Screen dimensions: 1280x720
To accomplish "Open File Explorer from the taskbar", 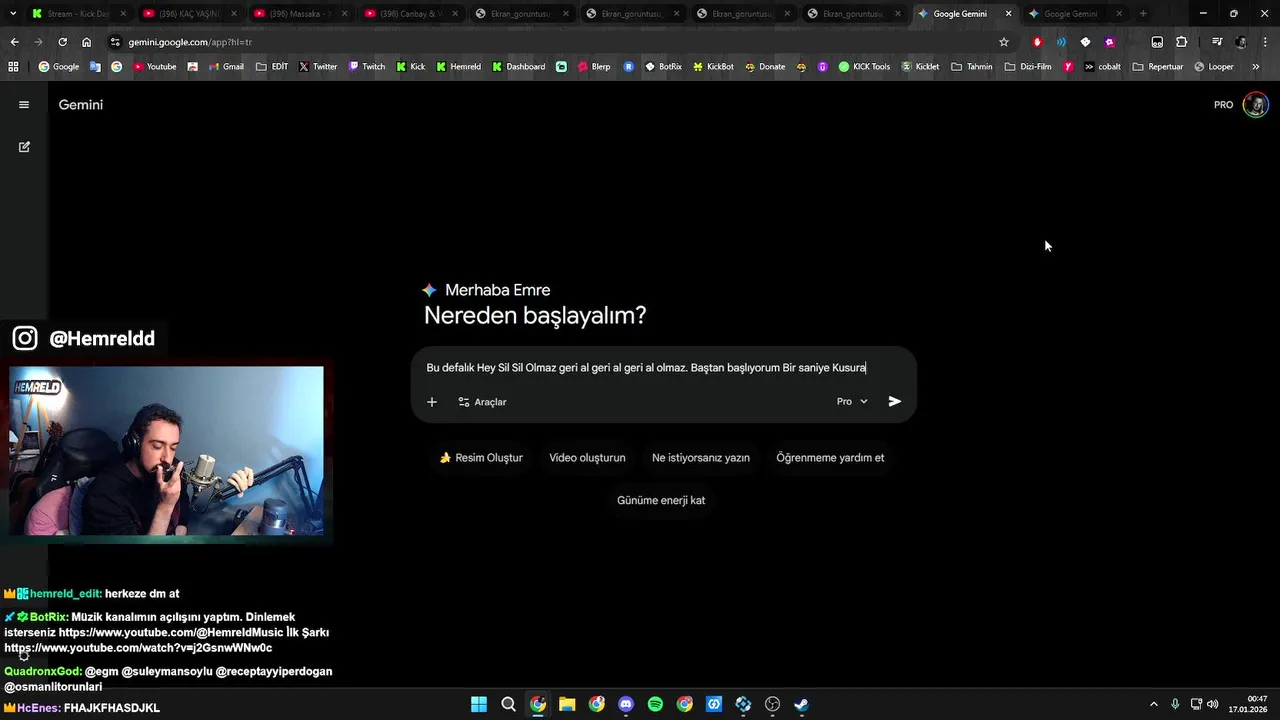I will [x=567, y=704].
